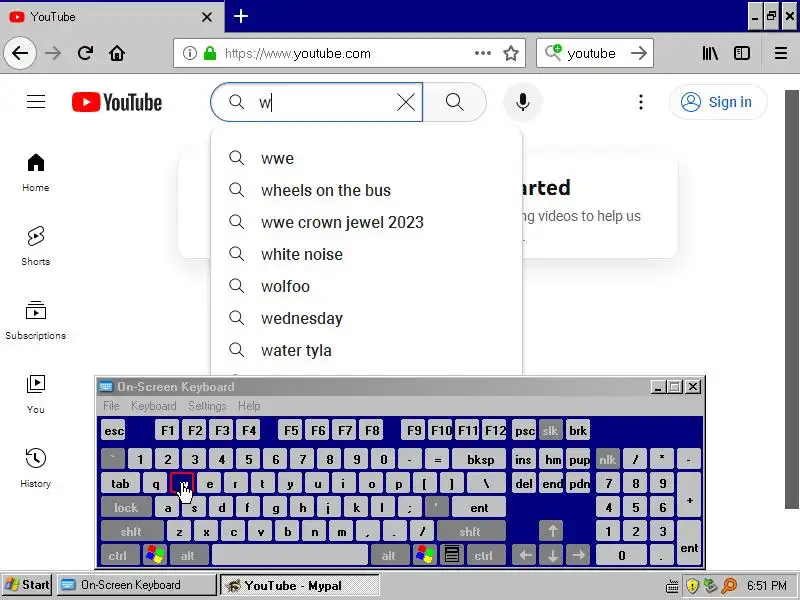Viewport: 800px width, 600px height.
Task: Select 'wwe crown jewel 2023' suggestion
Action: [x=366, y=222]
